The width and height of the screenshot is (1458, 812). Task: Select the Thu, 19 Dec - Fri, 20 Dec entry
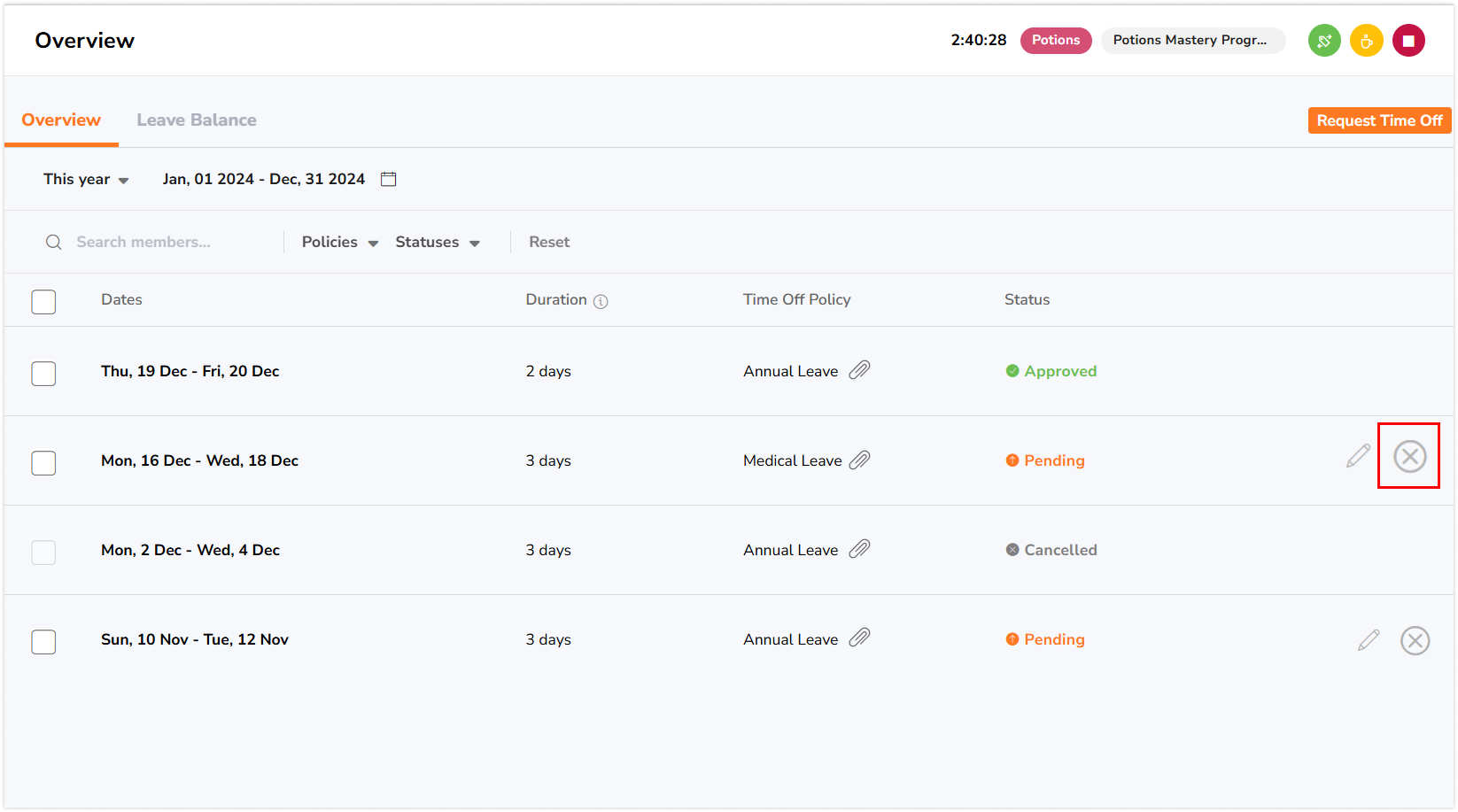click(190, 371)
